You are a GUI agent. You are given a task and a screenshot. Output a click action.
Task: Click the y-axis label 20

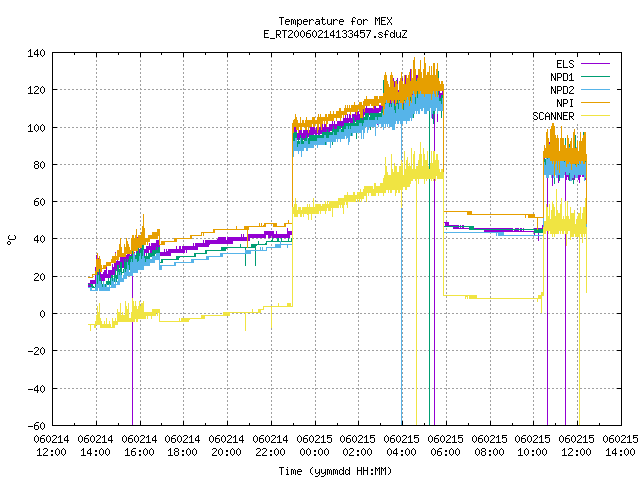coord(40,277)
